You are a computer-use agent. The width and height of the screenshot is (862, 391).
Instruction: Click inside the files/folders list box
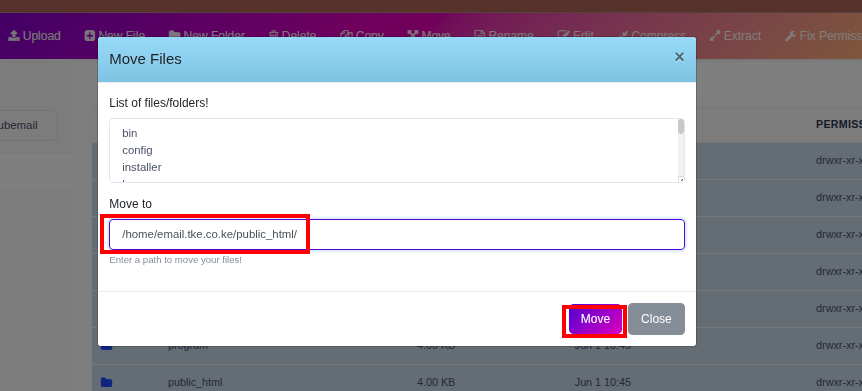[397, 151]
